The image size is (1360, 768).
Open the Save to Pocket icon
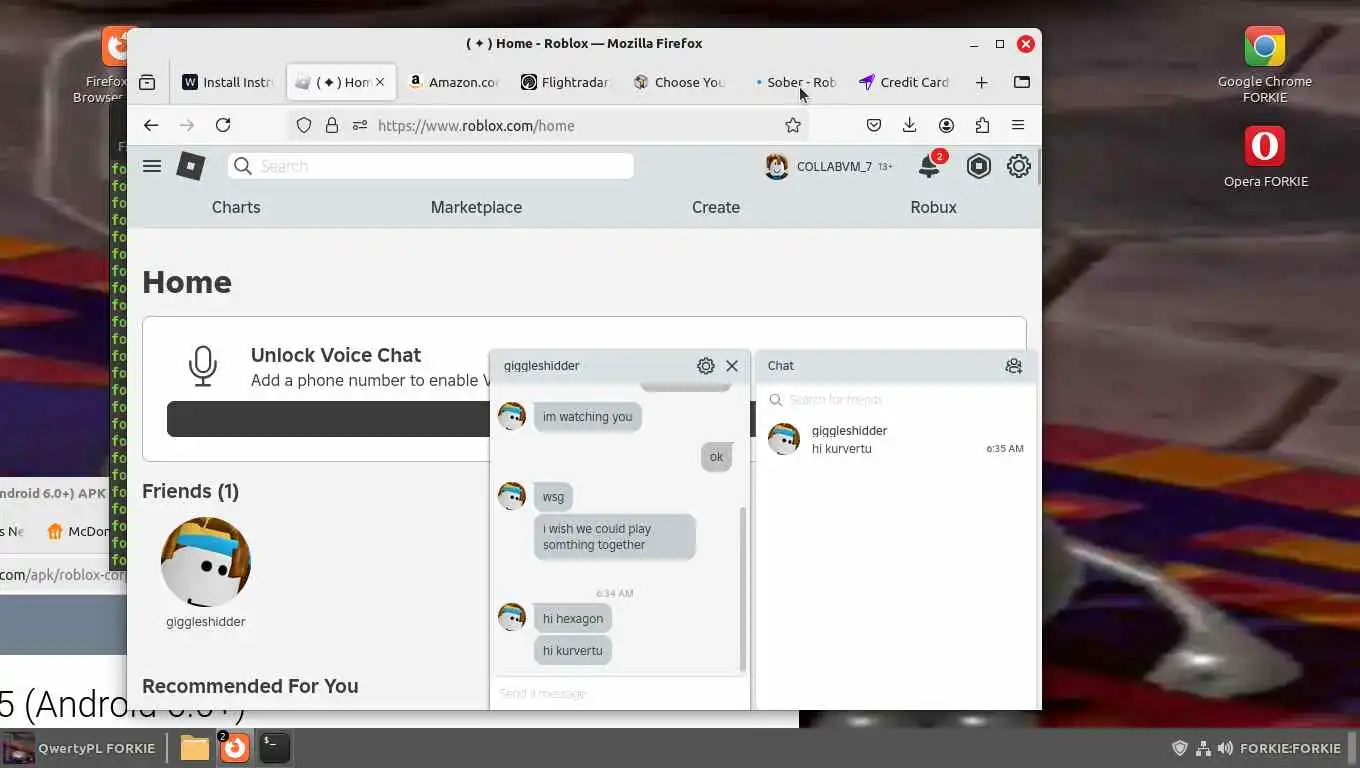[873, 125]
